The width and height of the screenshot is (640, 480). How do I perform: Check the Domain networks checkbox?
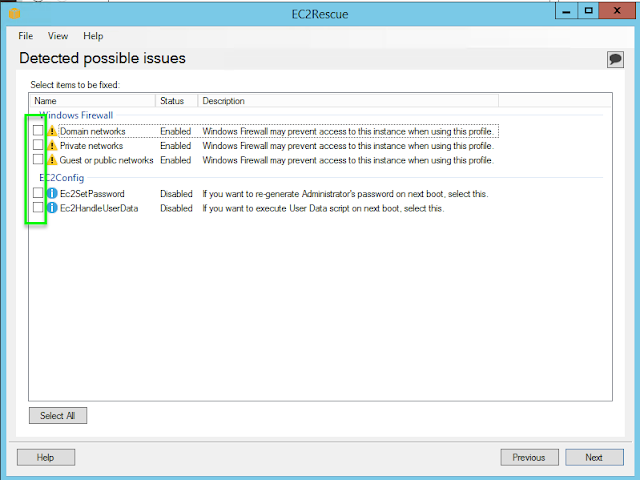38,130
